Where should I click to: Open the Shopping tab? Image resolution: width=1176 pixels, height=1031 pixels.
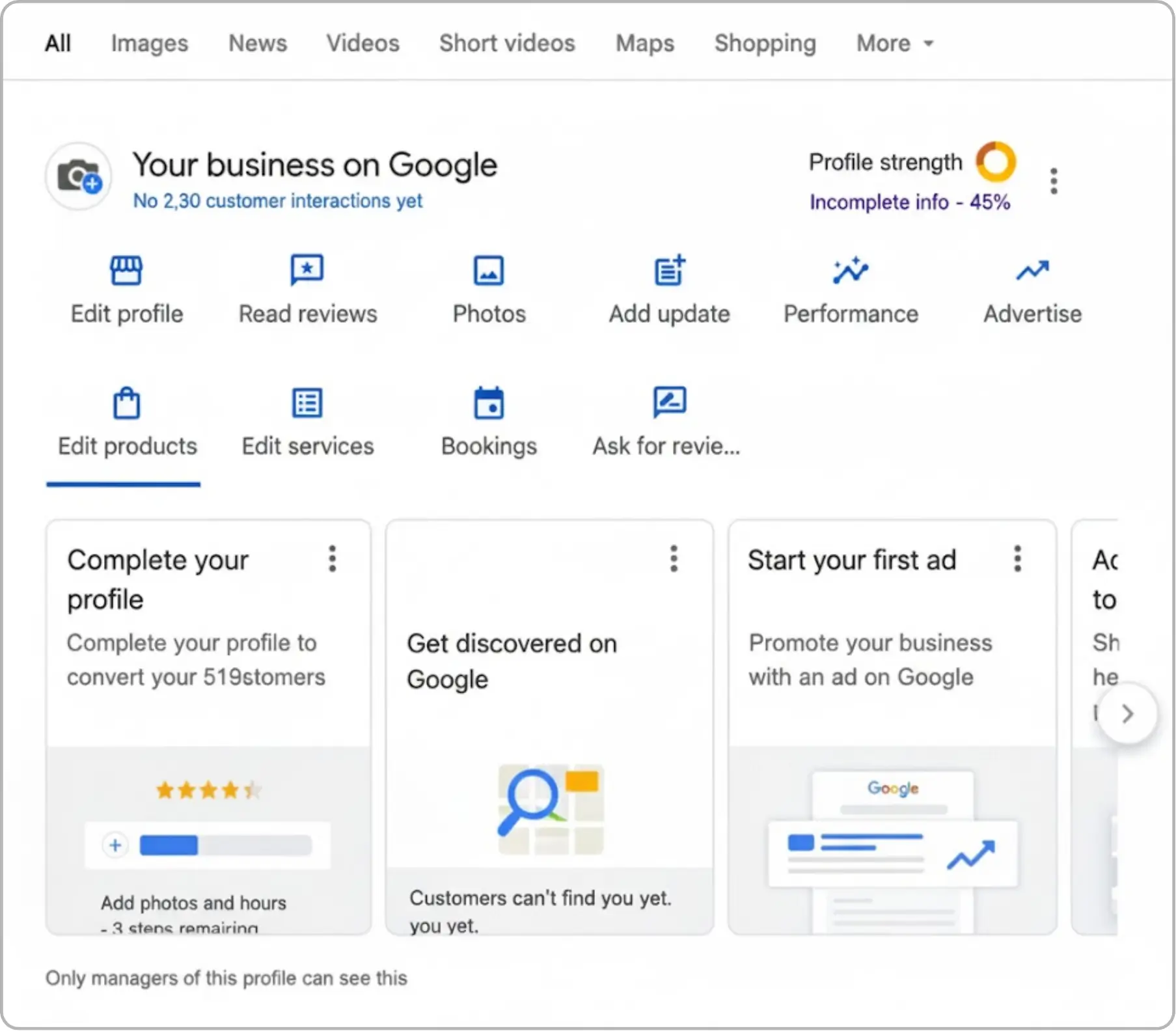765,43
